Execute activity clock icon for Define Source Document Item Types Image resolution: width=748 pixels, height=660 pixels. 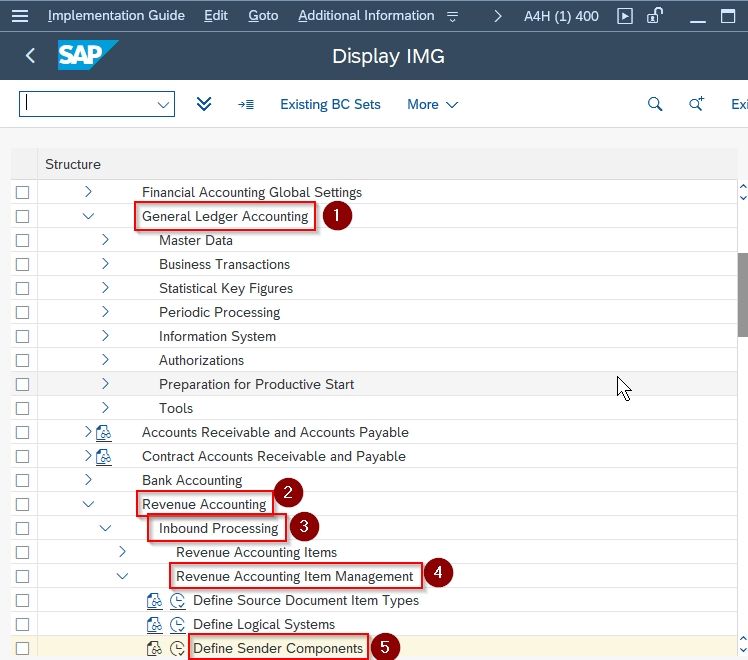click(x=177, y=600)
